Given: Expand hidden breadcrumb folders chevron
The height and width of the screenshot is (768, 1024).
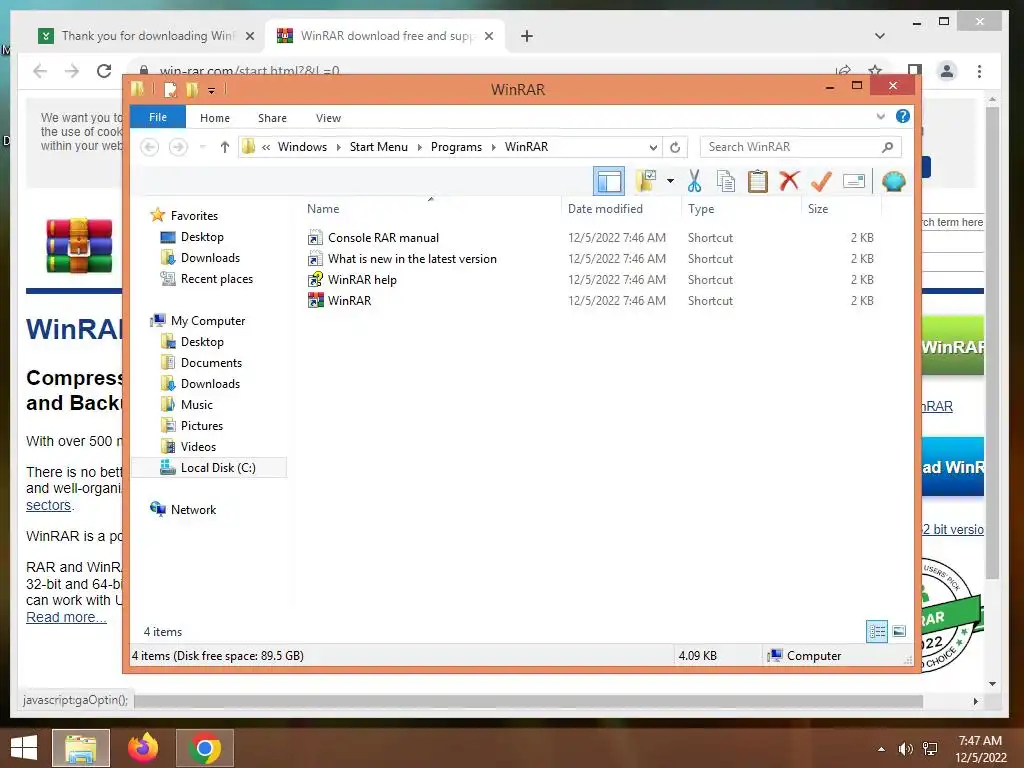Looking at the screenshot, I should coord(266,147).
